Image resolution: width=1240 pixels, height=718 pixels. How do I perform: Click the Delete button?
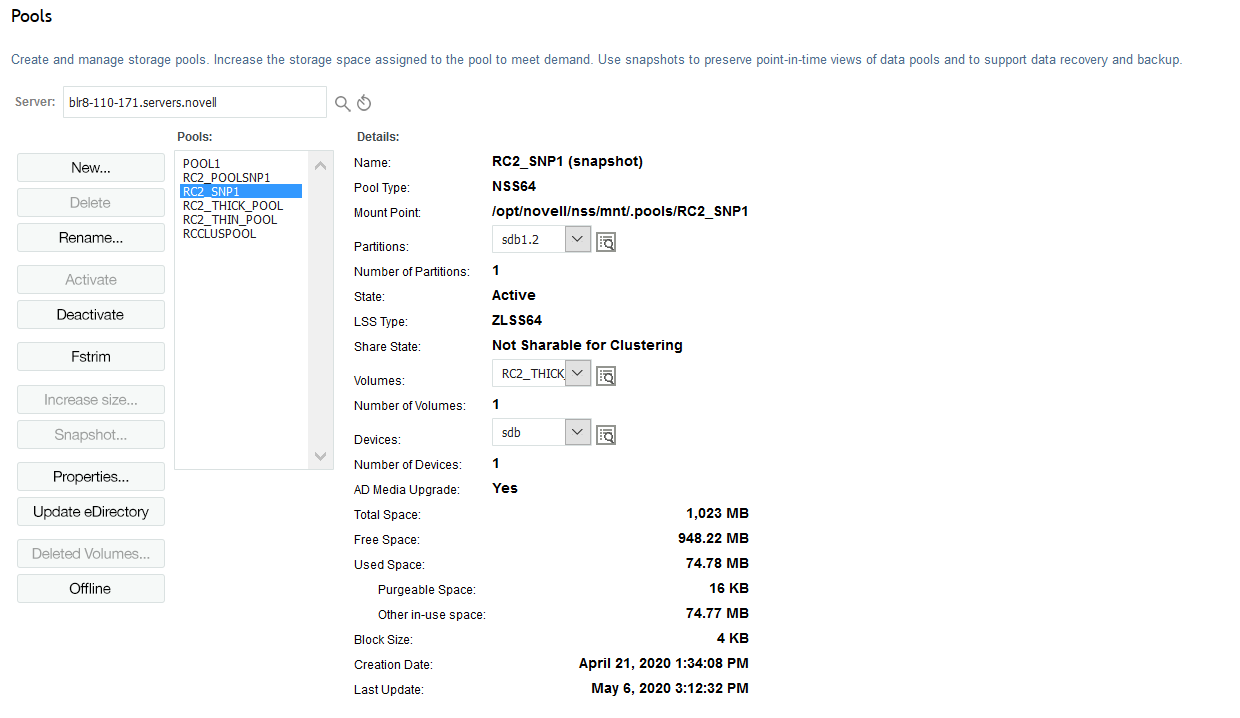(x=90, y=202)
